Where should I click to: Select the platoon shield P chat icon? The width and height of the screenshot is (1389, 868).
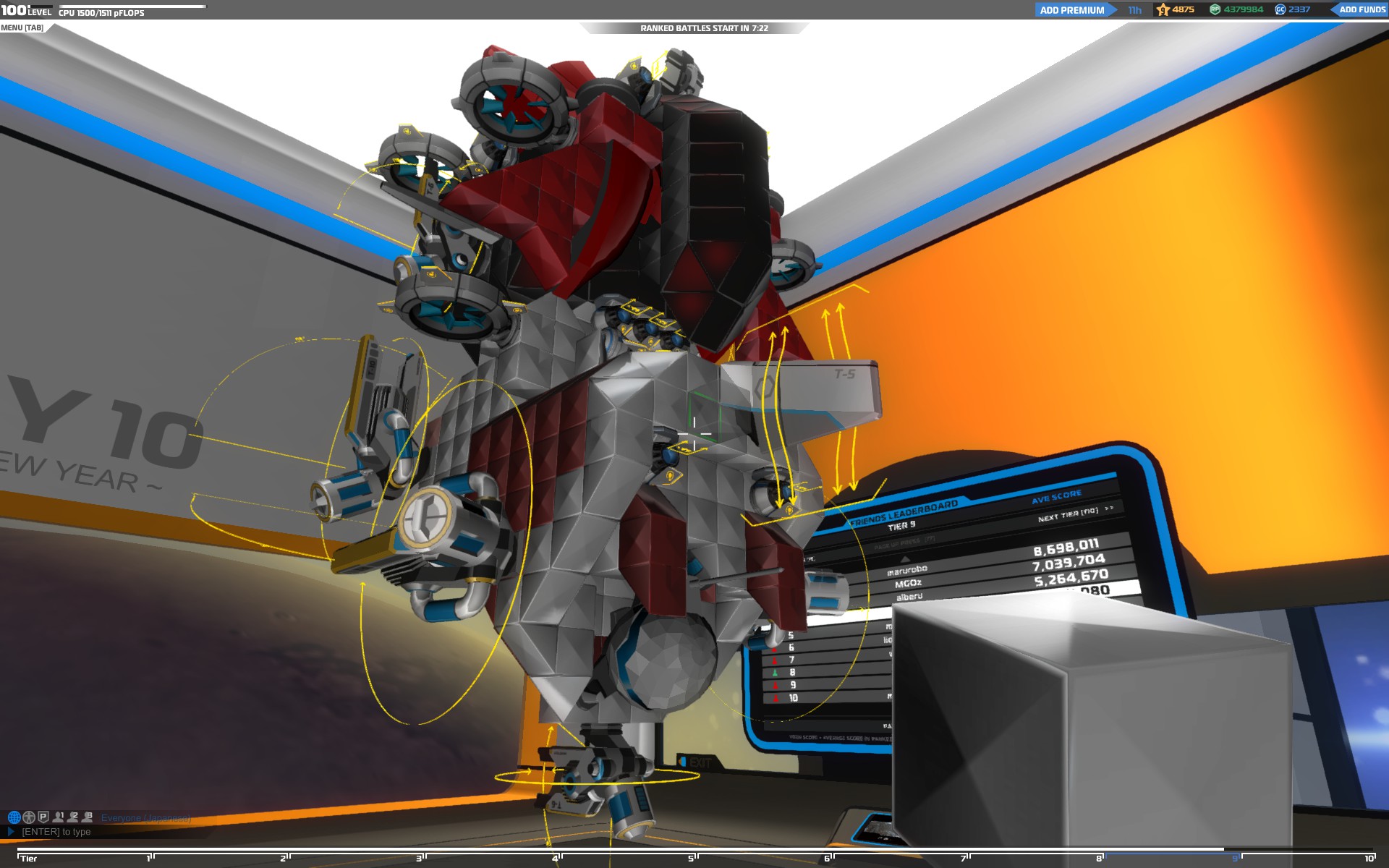tap(43, 817)
